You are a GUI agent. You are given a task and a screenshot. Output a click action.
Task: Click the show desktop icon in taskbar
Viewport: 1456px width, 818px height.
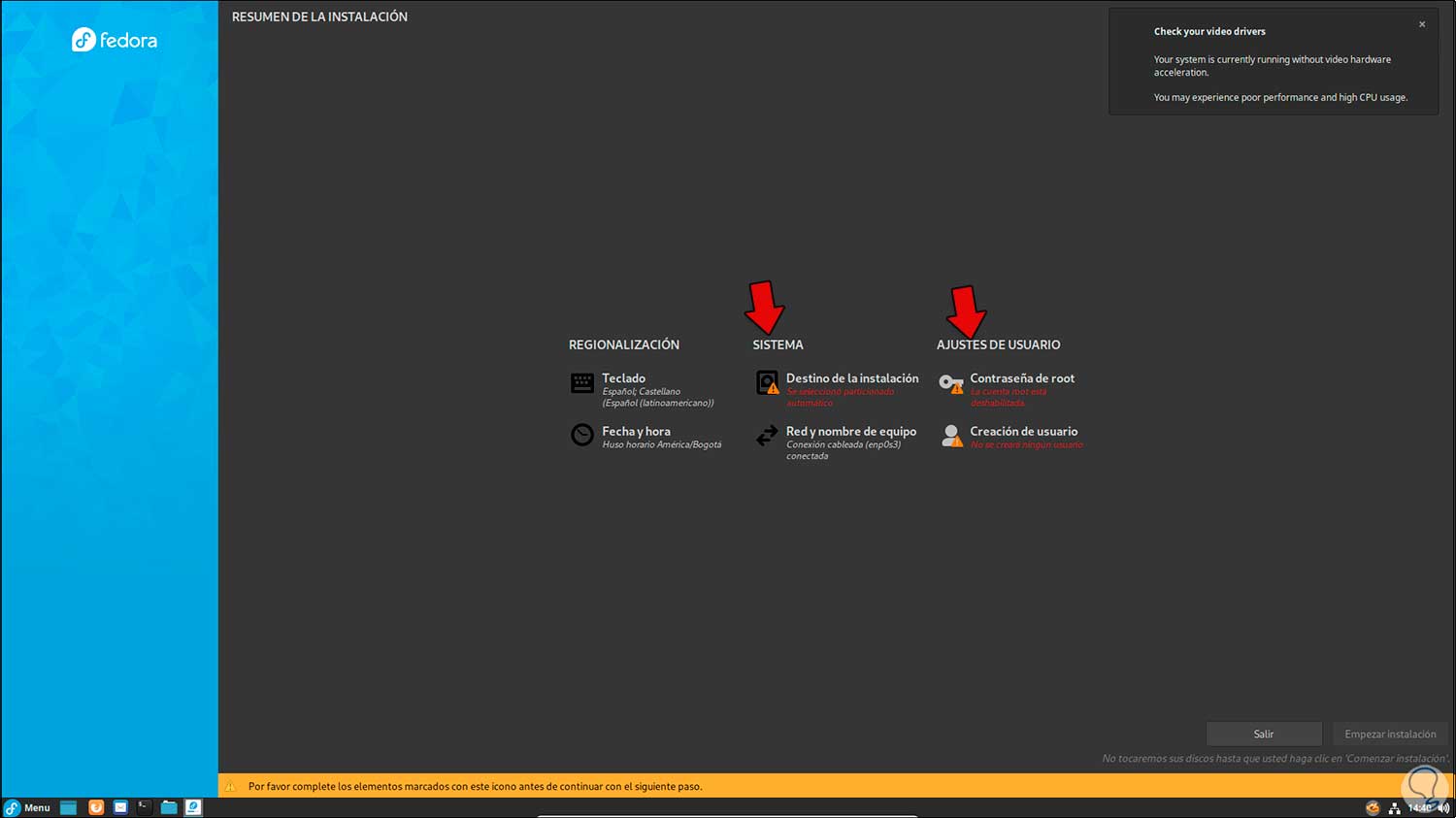click(x=68, y=807)
